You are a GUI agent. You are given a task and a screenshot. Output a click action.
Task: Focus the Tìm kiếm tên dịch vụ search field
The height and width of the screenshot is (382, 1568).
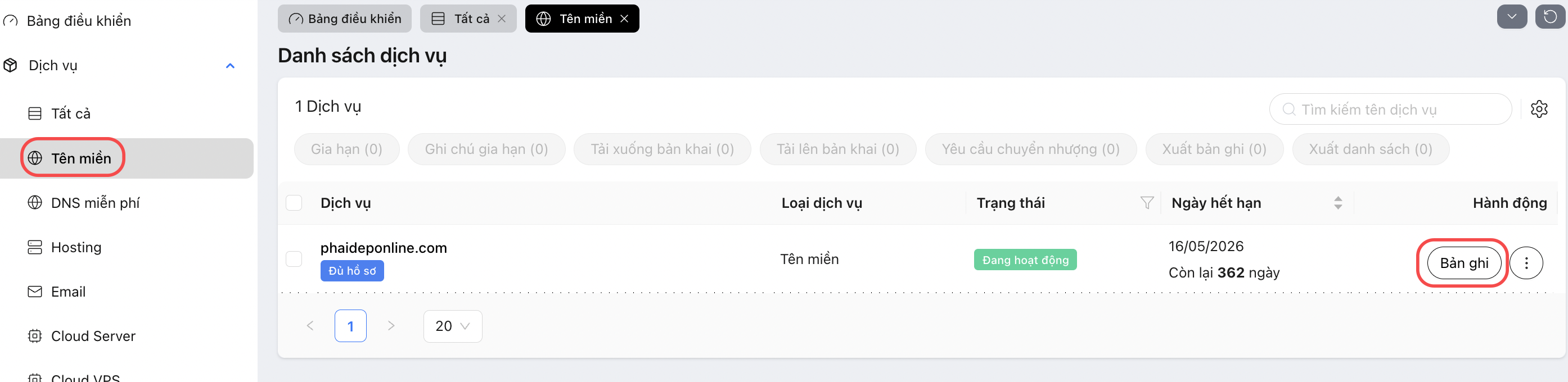click(1390, 110)
